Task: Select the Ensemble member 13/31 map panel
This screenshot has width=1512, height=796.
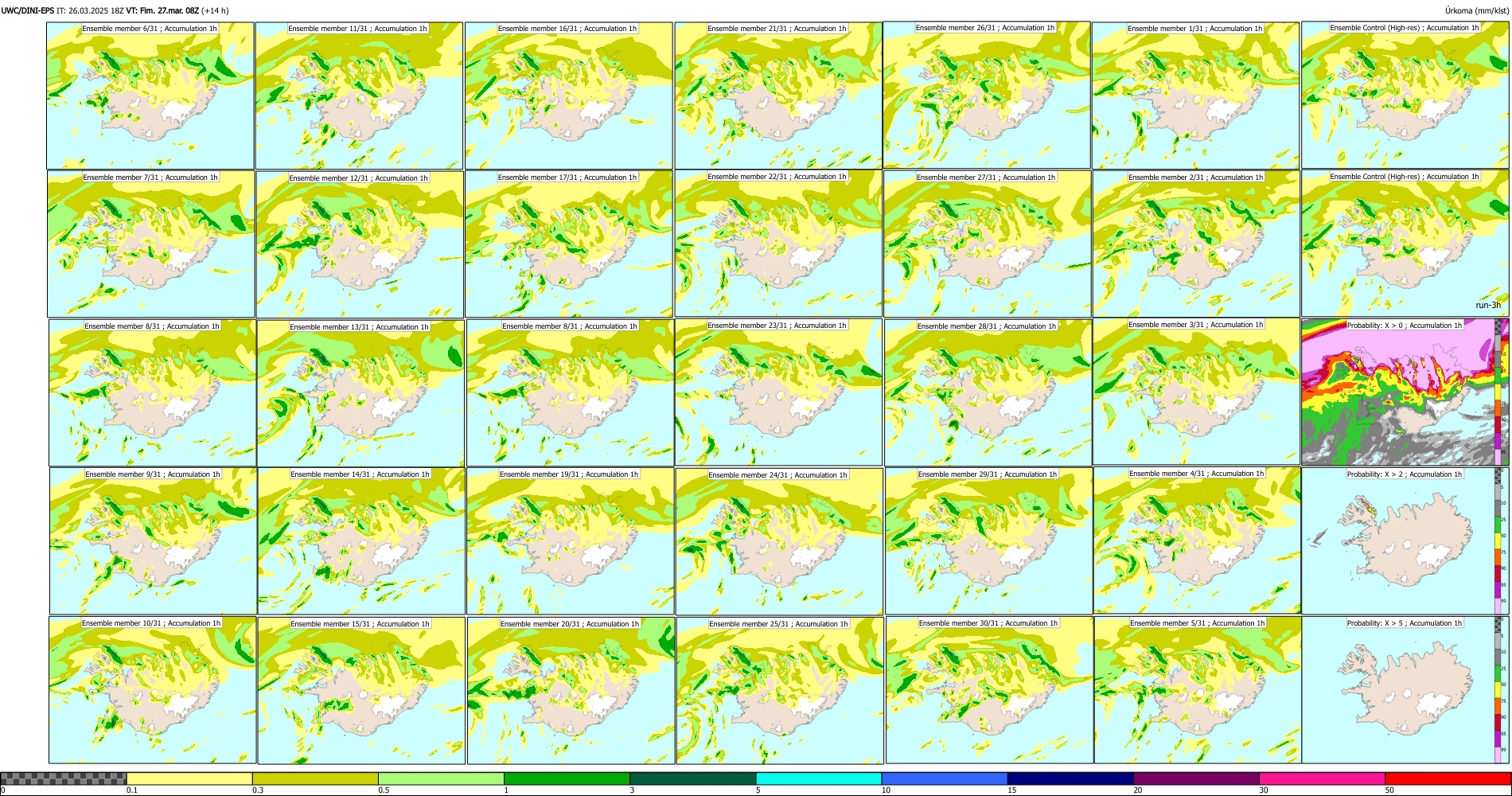Action: [x=360, y=393]
